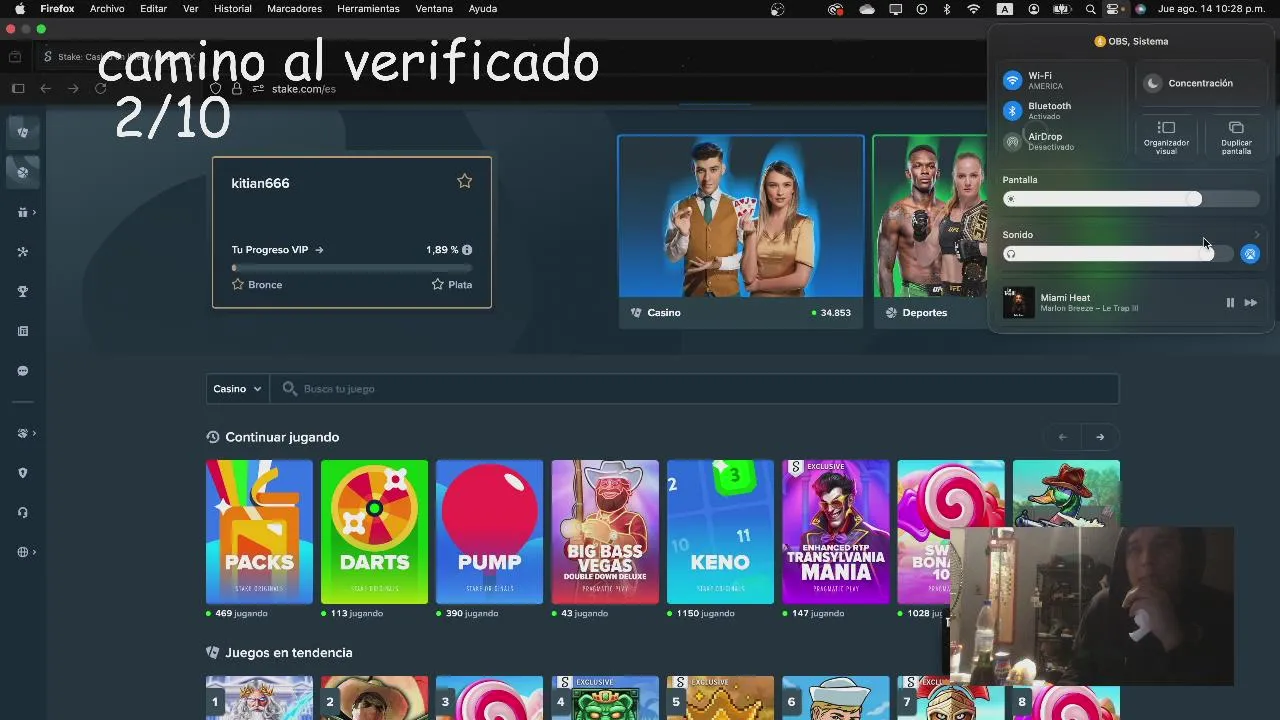View site security via the padlock icon
Screen dimensions: 1280x720
(237, 89)
